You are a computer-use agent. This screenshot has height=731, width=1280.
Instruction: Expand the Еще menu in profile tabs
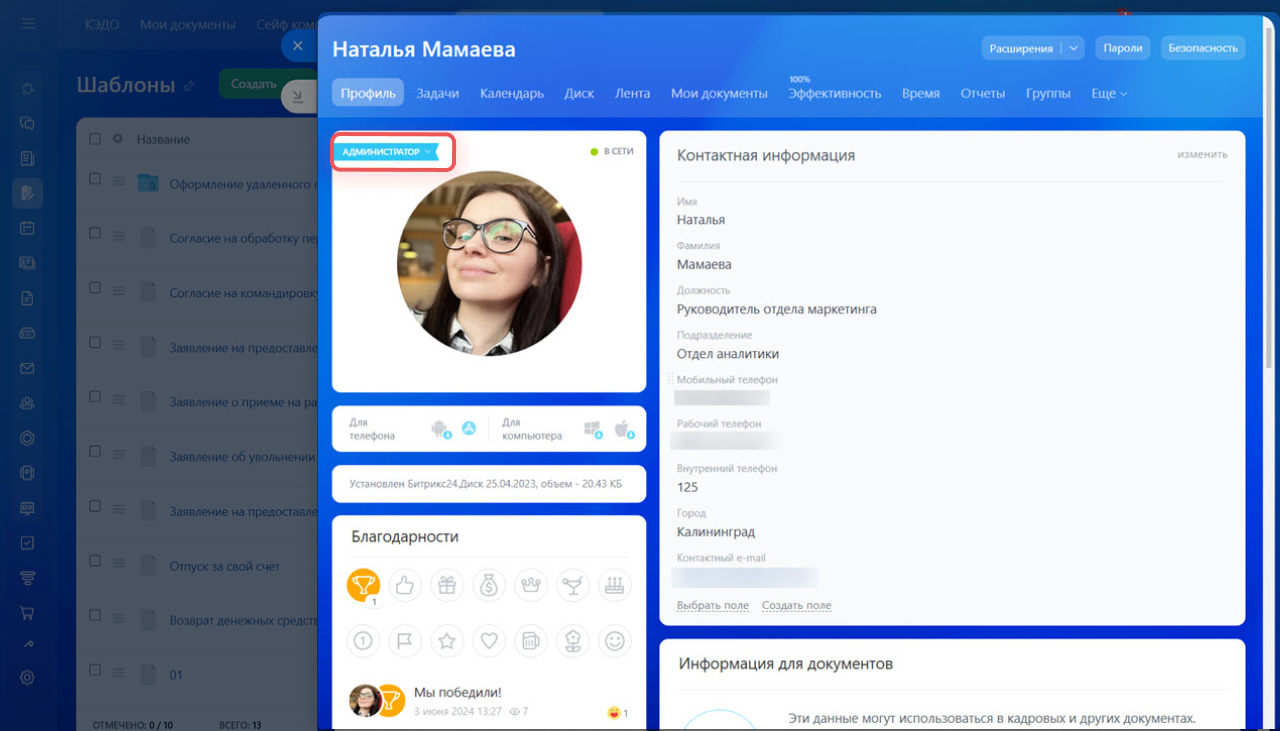tap(1109, 93)
